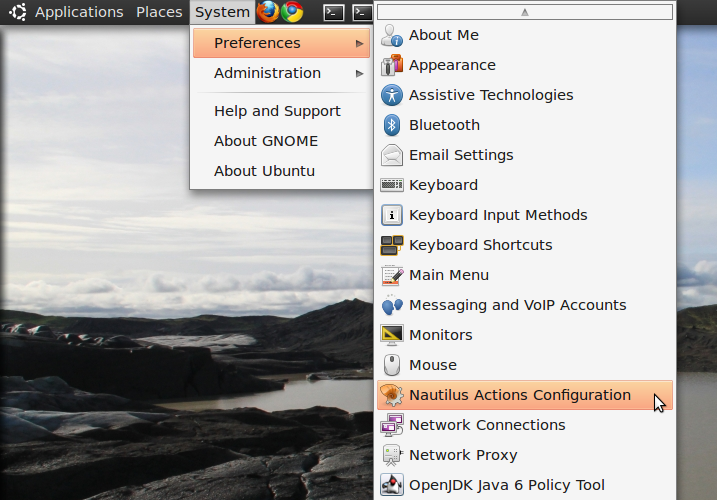Click the Mouse preferences icon
Screen dimensions: 717x500
coord(392,365)
